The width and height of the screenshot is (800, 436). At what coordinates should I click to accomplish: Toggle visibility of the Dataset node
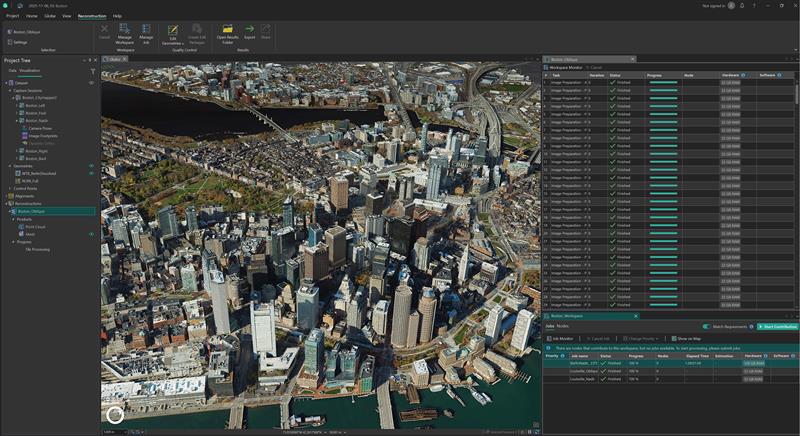(91, 82)
